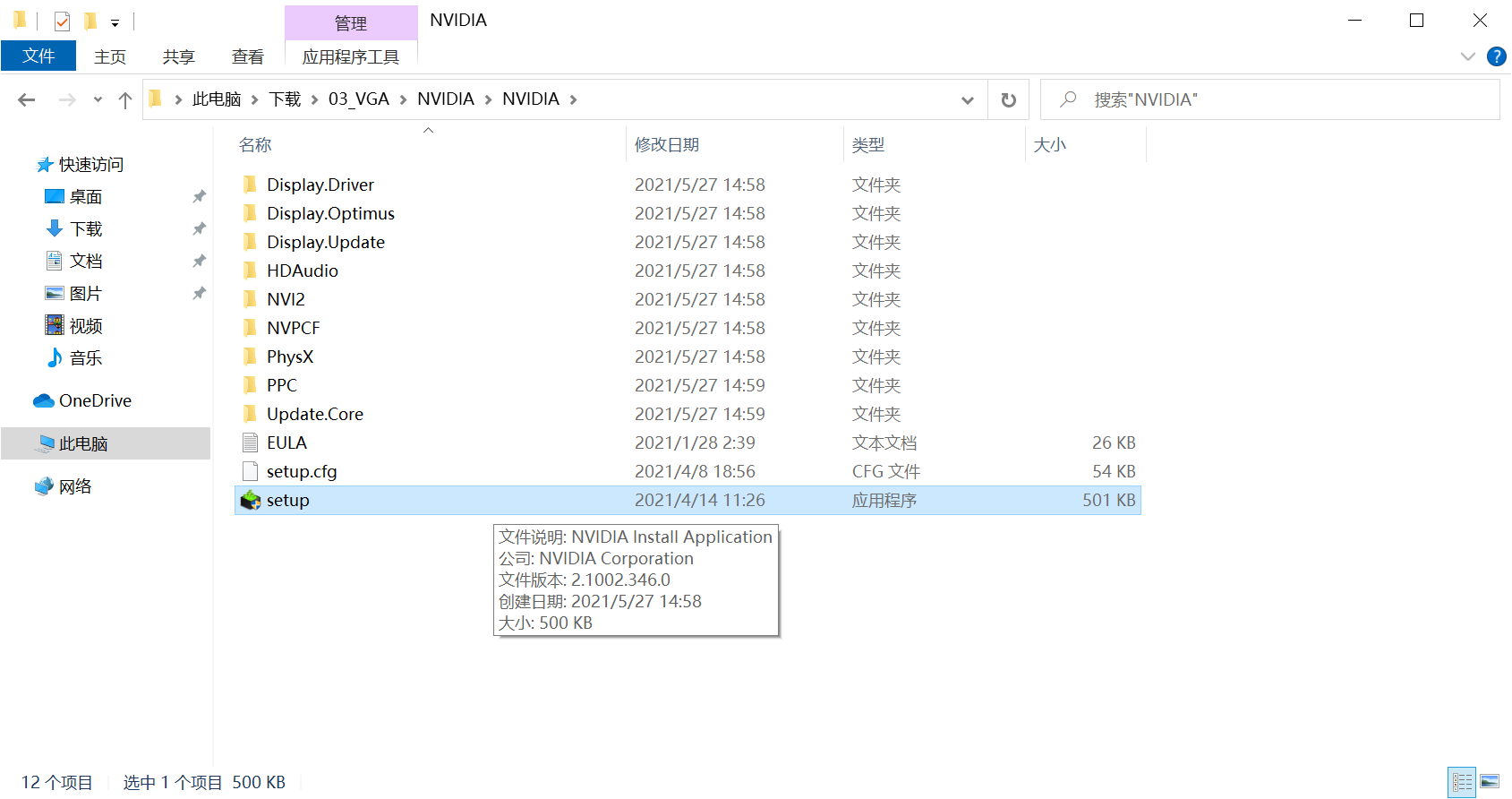
Task: Expand chevron after 此电脑 in breadcrumb
Action: coord(254,99)
